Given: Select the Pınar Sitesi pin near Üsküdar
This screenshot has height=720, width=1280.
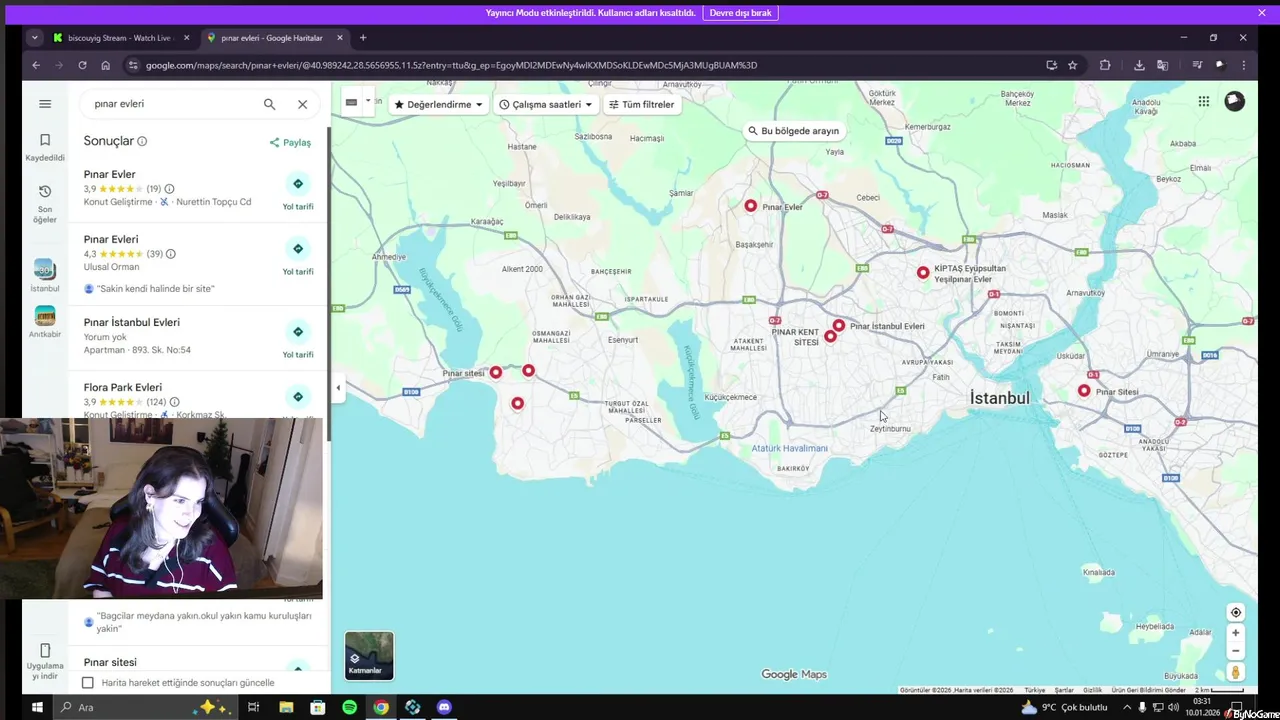Looking at the screenshot, I should [x=1084, y=391].
